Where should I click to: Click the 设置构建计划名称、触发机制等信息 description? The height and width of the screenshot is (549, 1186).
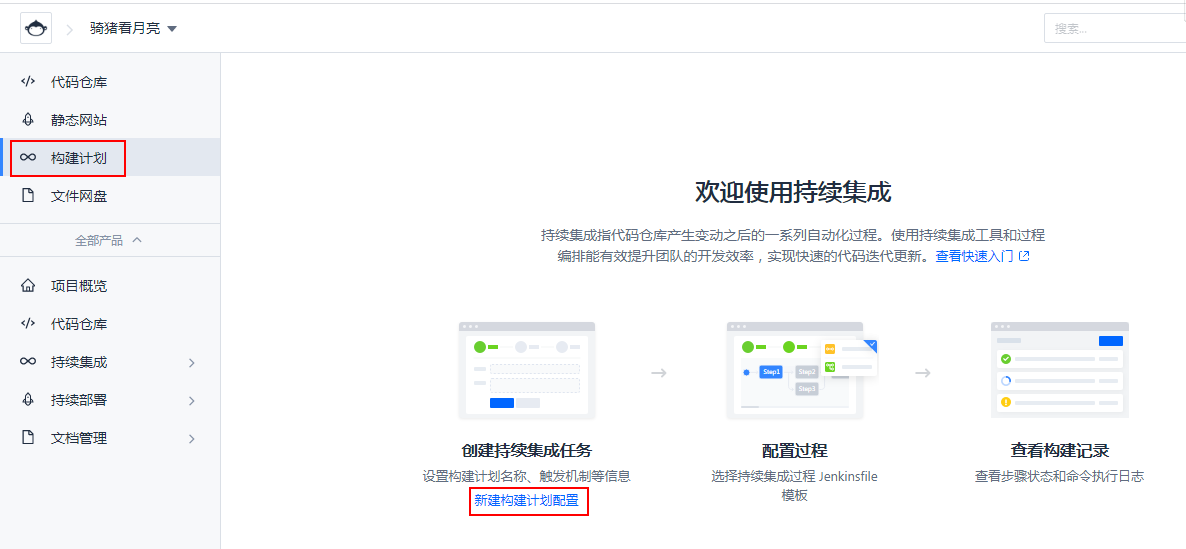(526, 476)
